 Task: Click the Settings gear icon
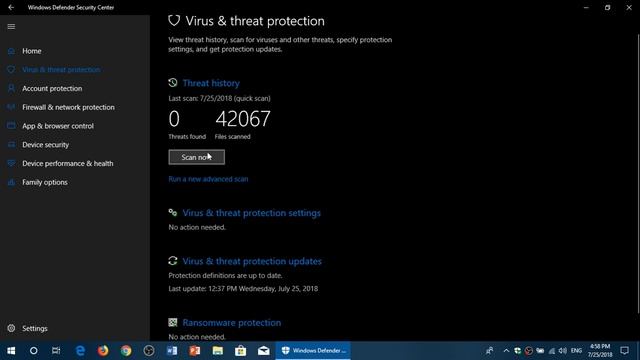tap(11, 328)
